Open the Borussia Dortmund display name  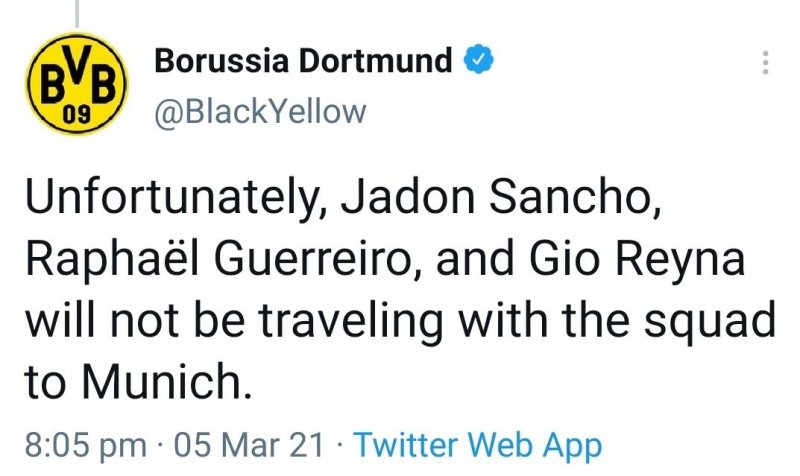[x=304, y=61]
